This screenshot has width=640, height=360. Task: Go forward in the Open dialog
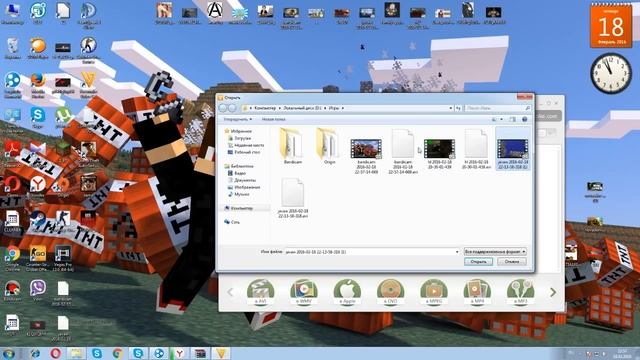[232, 108]
